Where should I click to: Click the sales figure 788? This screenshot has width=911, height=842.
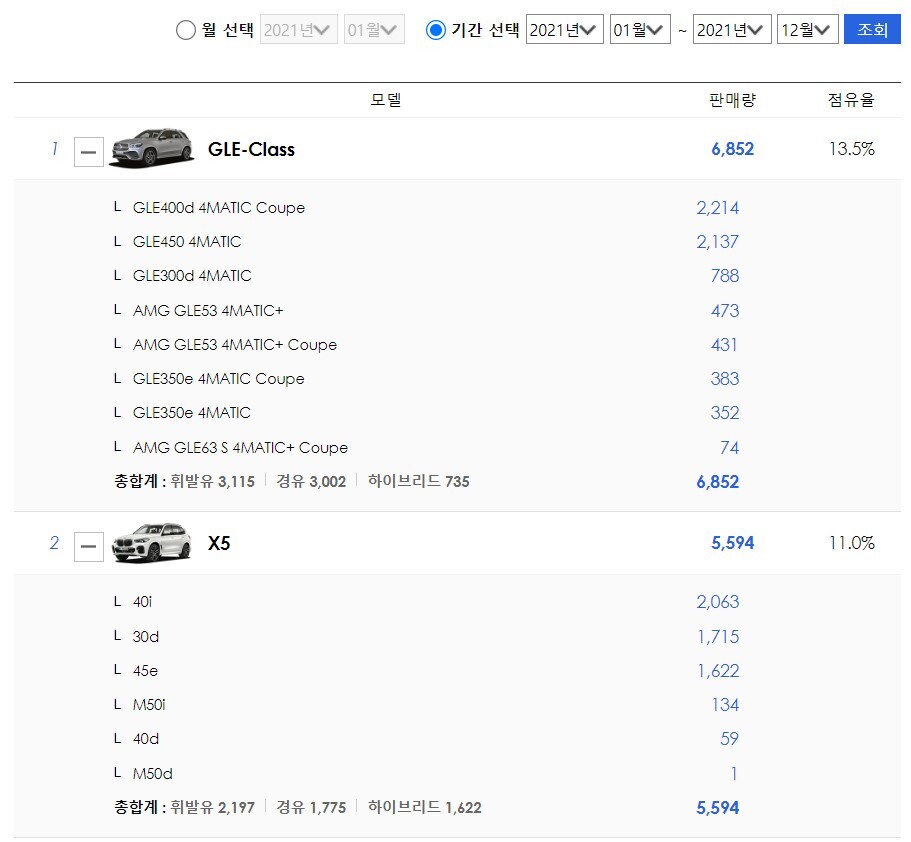[725, 276]
